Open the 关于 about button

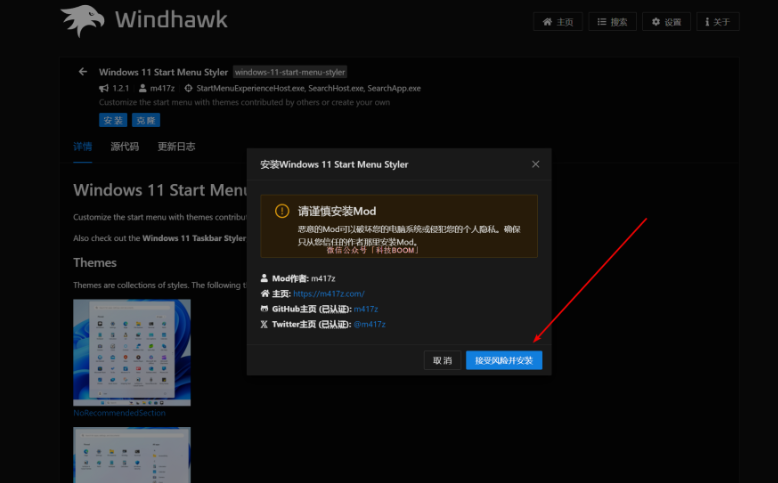718,22
